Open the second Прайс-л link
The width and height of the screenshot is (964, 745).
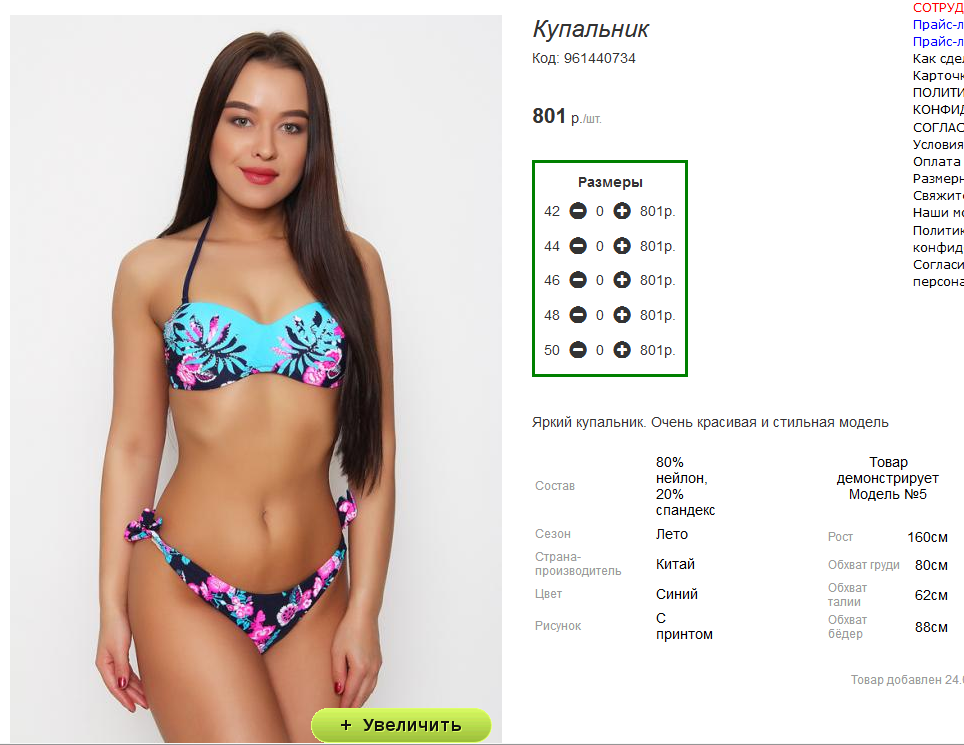[x=938, y=42]
